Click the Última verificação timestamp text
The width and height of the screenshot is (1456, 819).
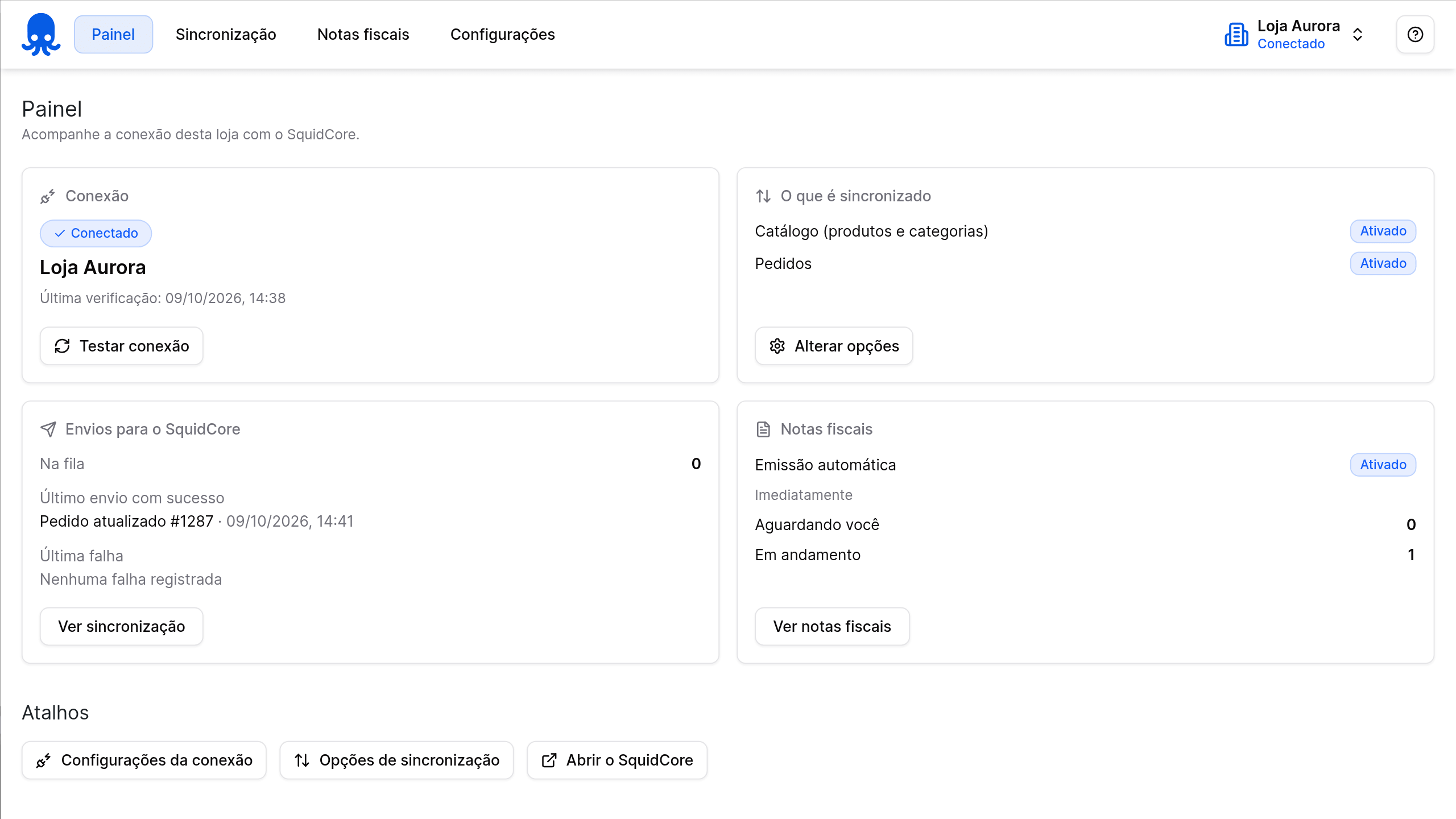tap(163, 298)
